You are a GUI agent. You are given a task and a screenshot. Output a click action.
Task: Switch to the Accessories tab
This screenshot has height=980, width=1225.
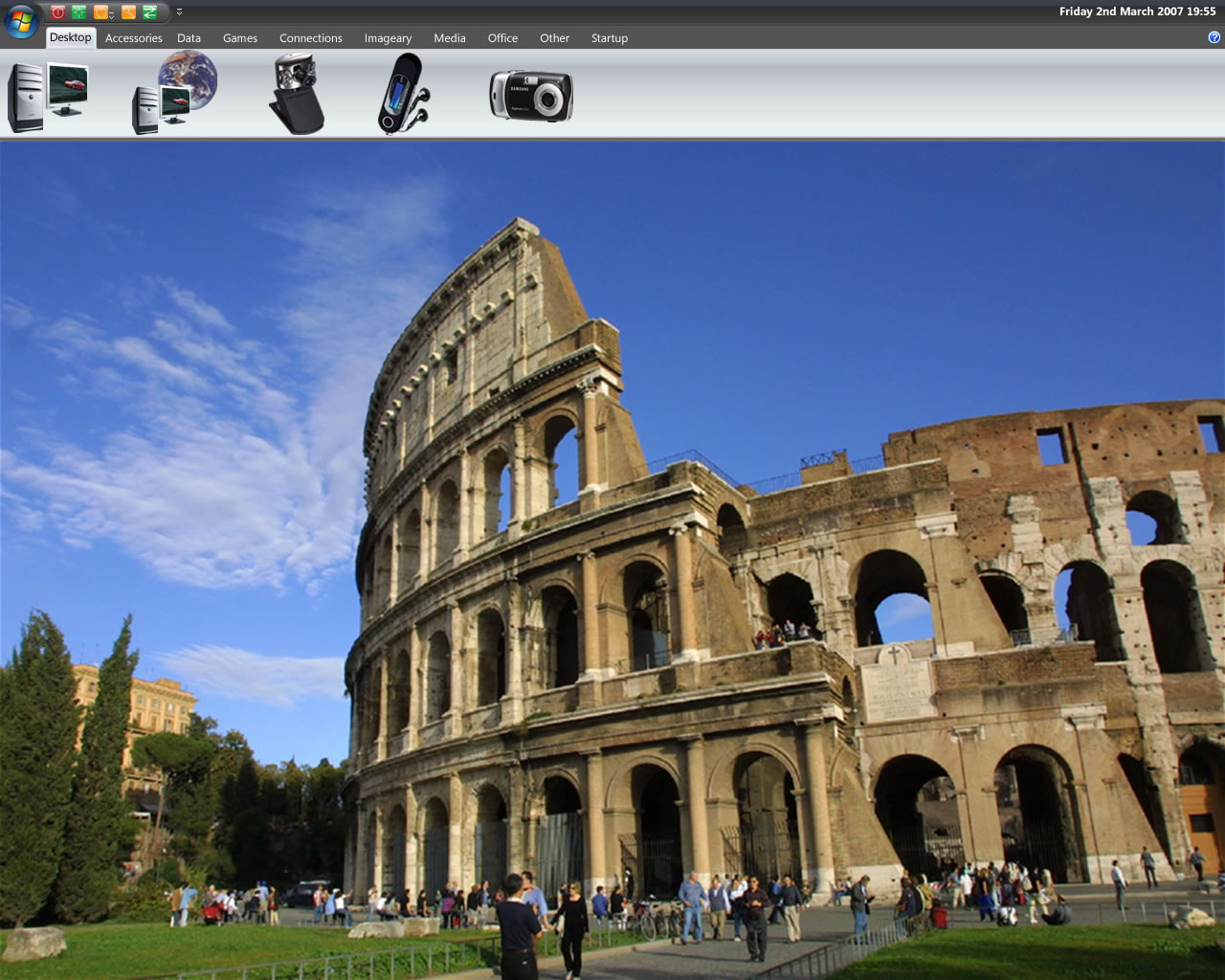pyautogui.click(x=134, y=38)
